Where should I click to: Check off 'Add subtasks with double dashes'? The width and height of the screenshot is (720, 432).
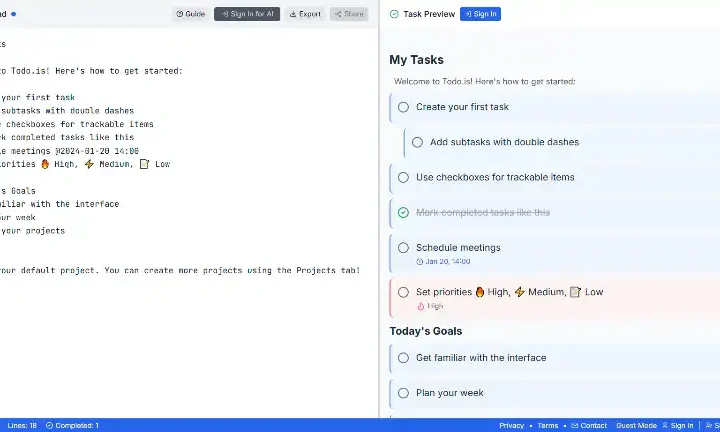[417, 142]
